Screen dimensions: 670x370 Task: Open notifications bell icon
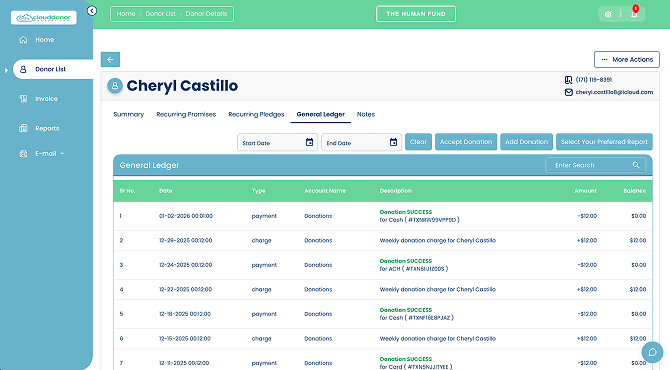[634, 14]
